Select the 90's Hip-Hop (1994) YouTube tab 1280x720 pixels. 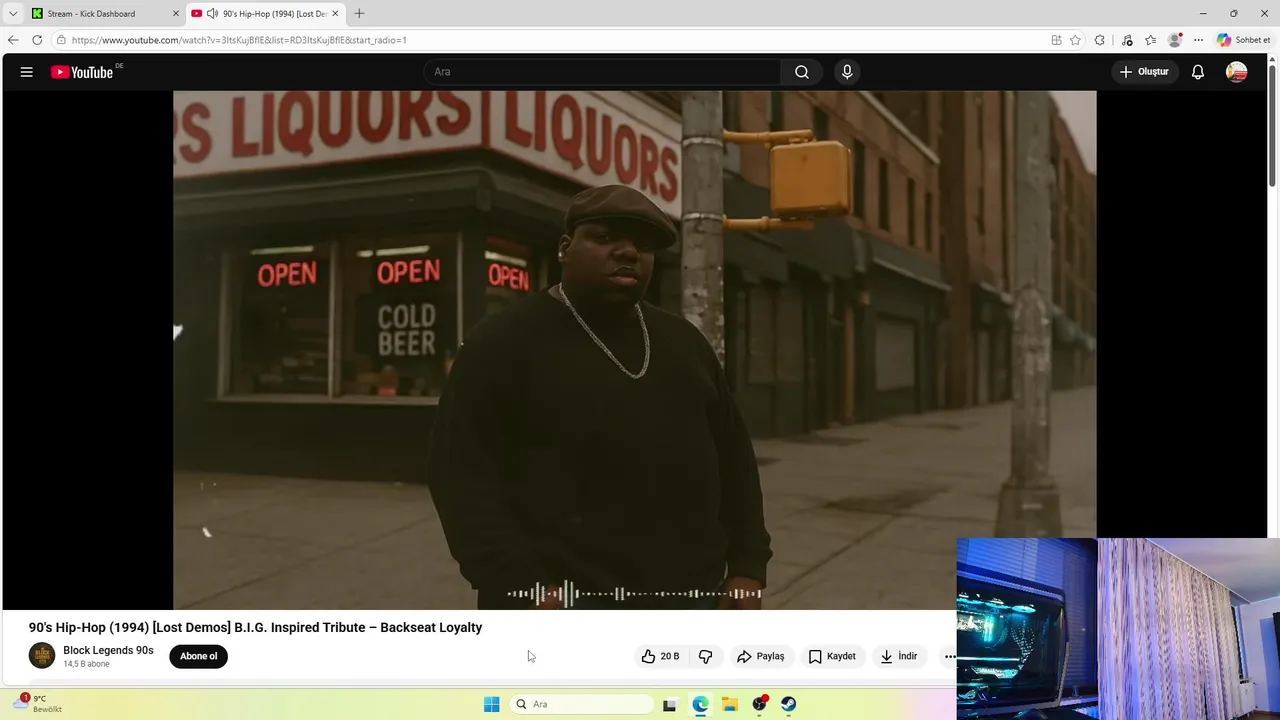pyautogui.click(x=265, y=13)
